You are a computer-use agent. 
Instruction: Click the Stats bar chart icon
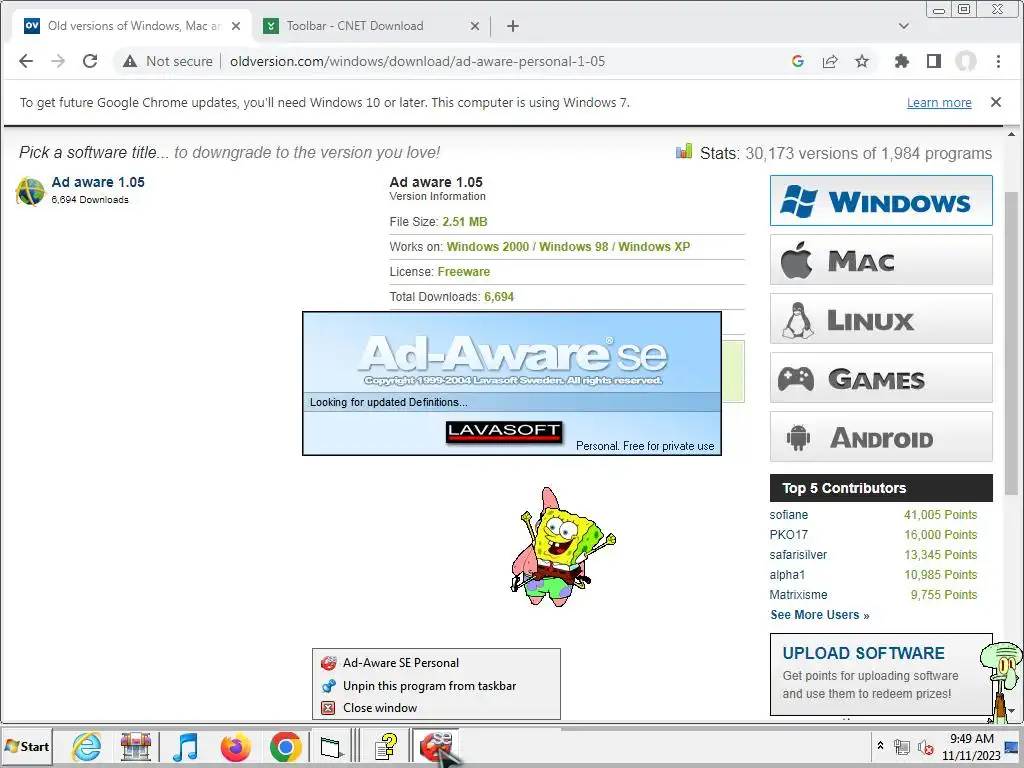684,152
